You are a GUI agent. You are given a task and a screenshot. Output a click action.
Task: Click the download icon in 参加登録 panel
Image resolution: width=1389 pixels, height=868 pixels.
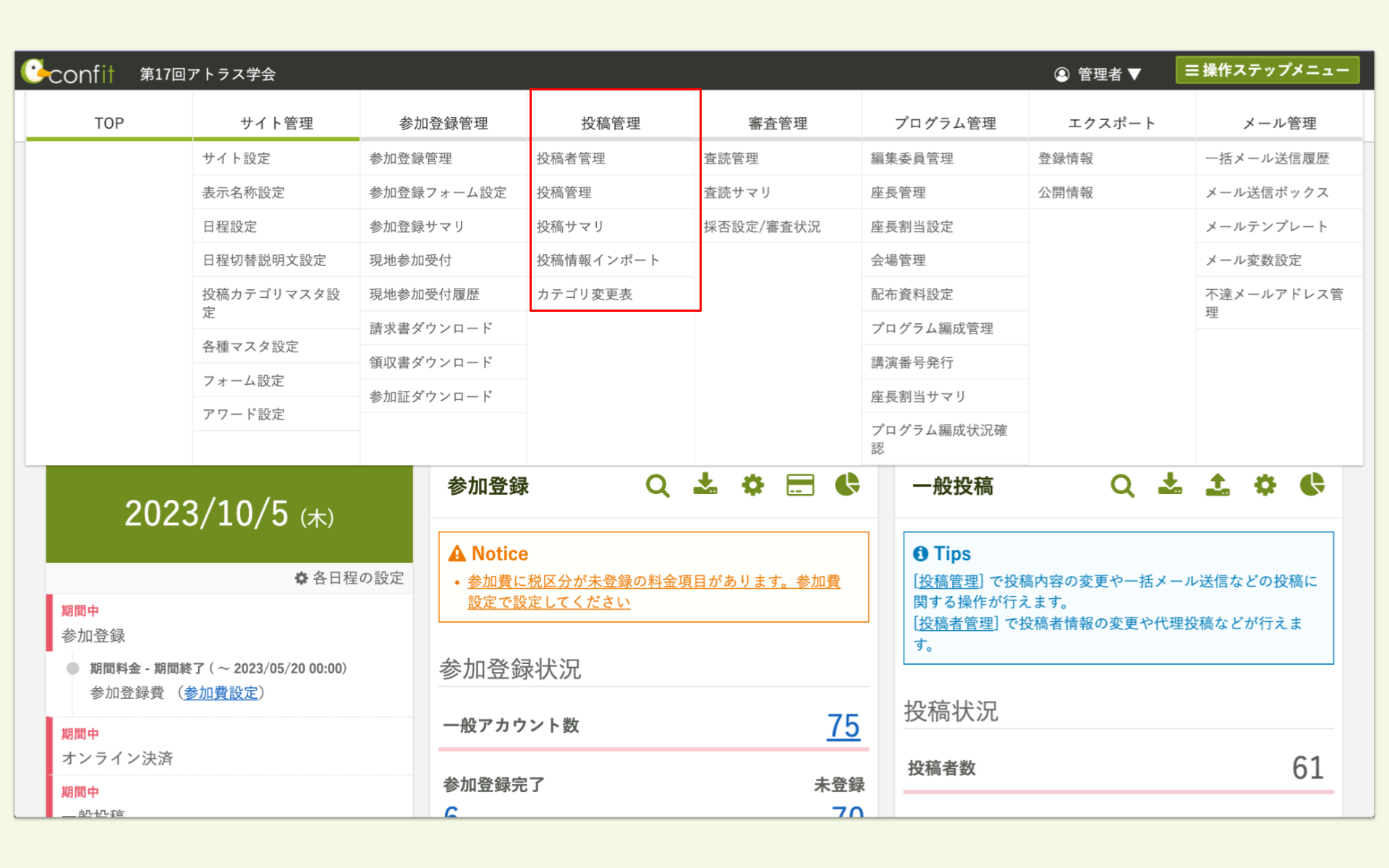[705, 485]
